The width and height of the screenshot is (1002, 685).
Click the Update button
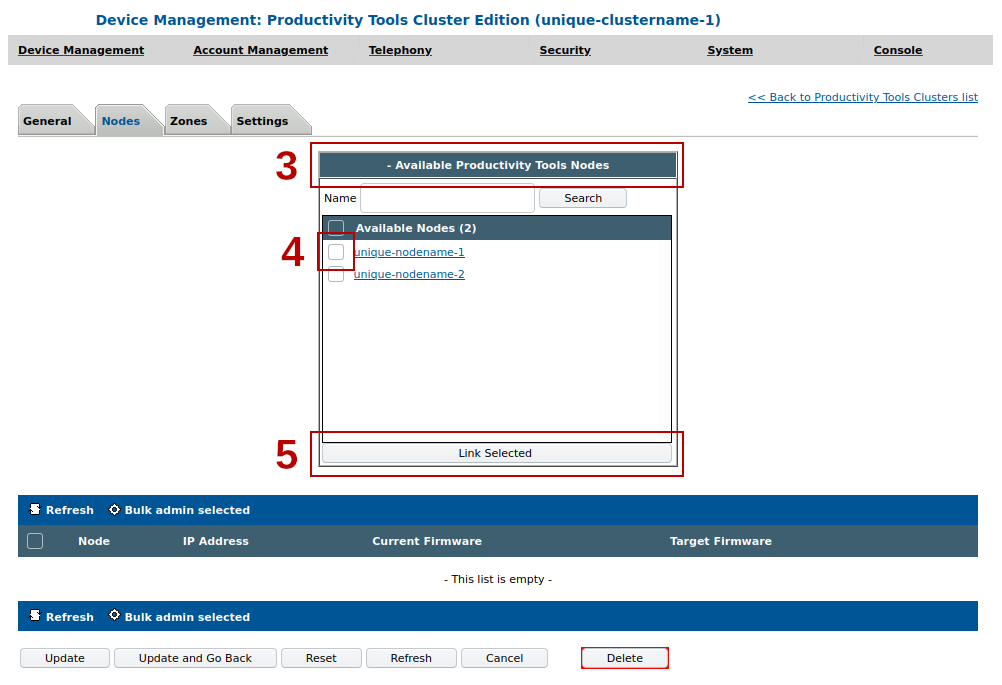coord(65,658)
